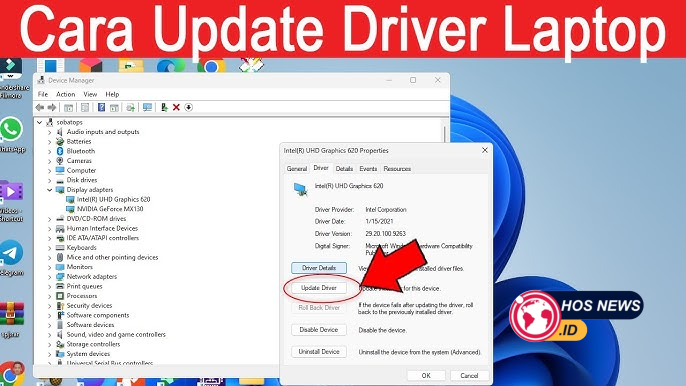Click the download arrow circle toolbar icon

189,107
